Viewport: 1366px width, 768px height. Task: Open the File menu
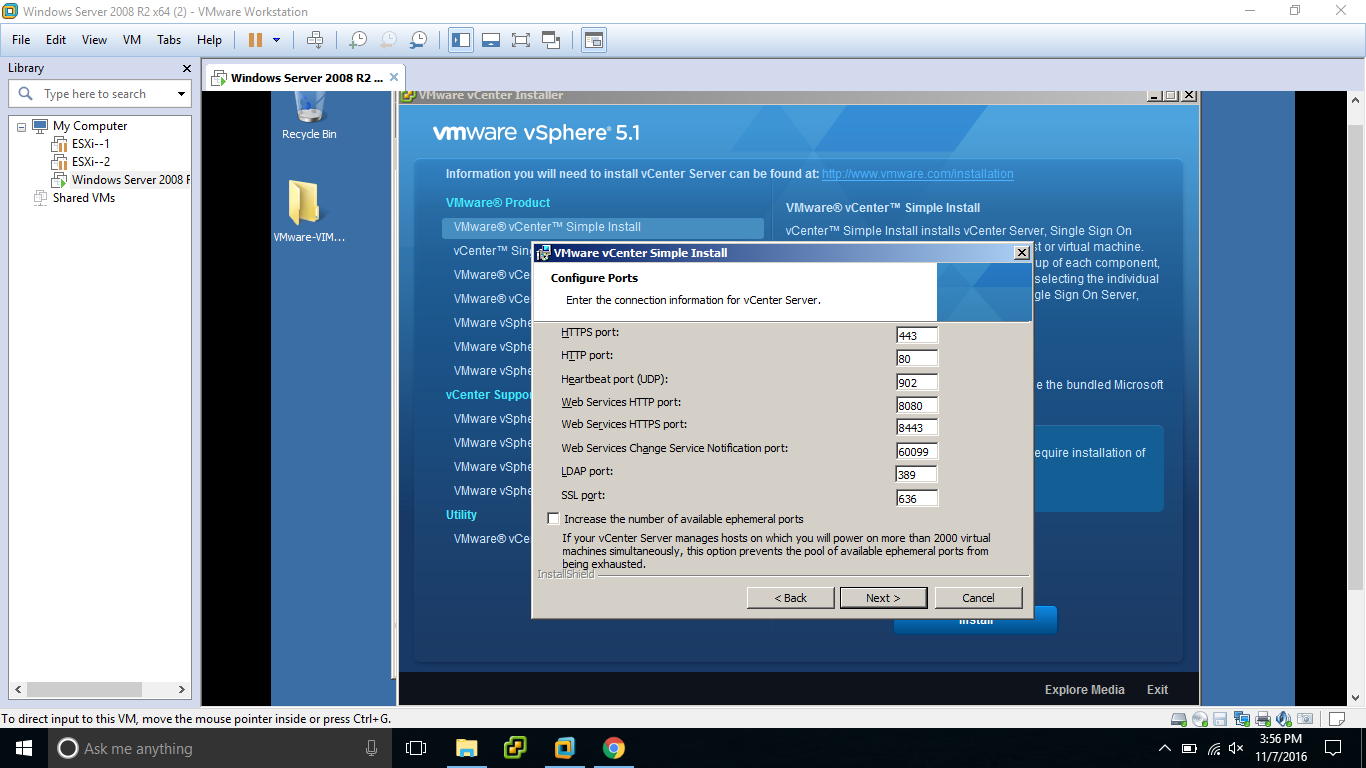pyautogui.click(x=21, y=40)
